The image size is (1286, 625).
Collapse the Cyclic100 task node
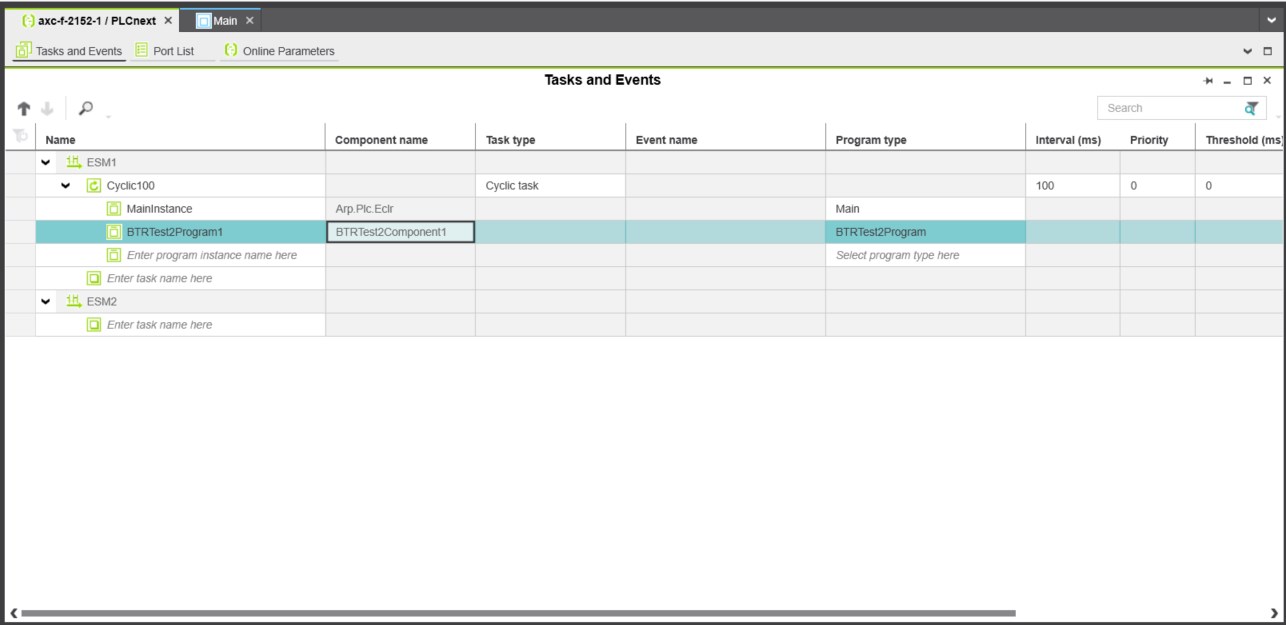[67, 185]
